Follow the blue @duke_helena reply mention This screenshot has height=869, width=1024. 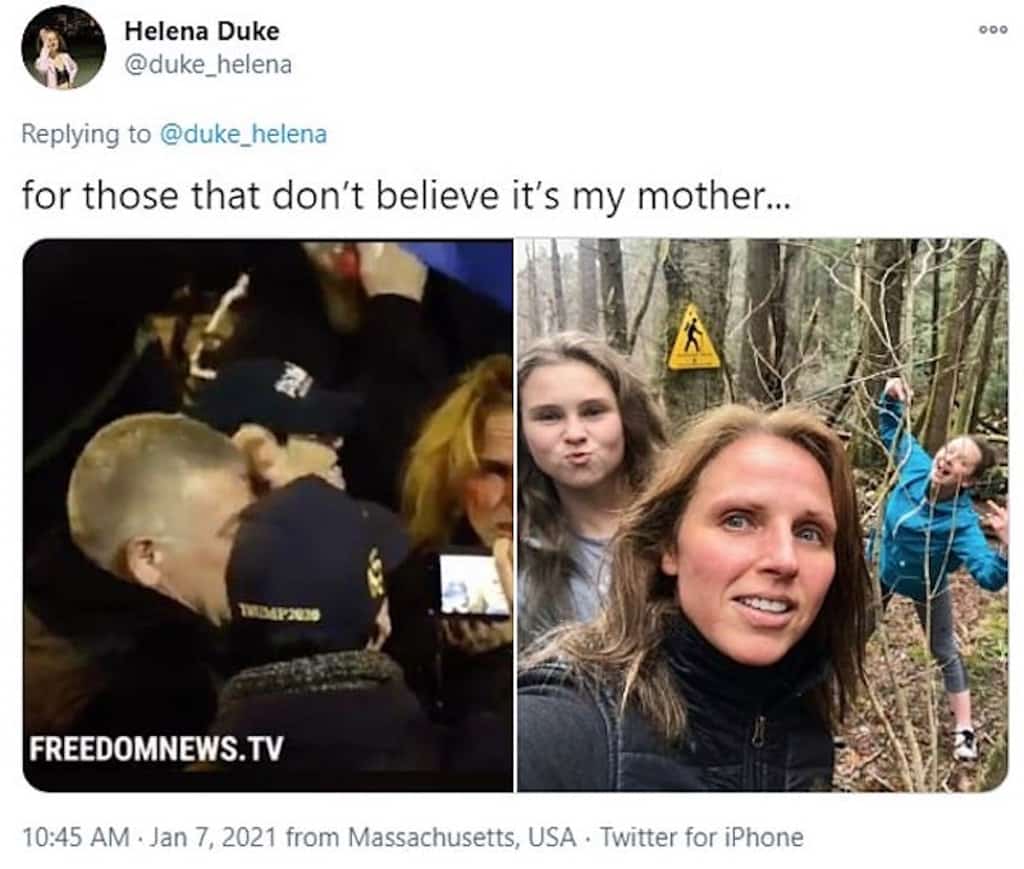(x=243, y=134)
